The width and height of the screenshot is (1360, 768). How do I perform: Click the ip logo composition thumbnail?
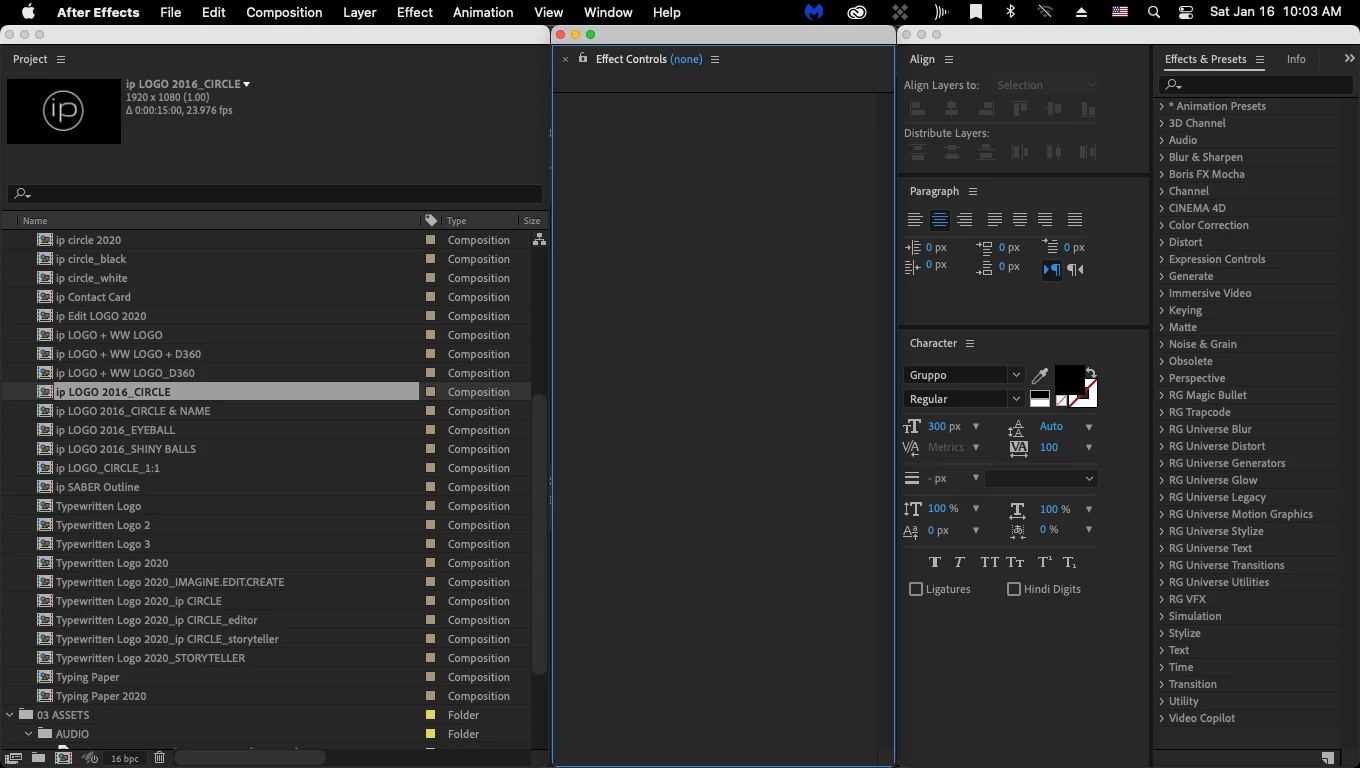click(x=64, y=112)
